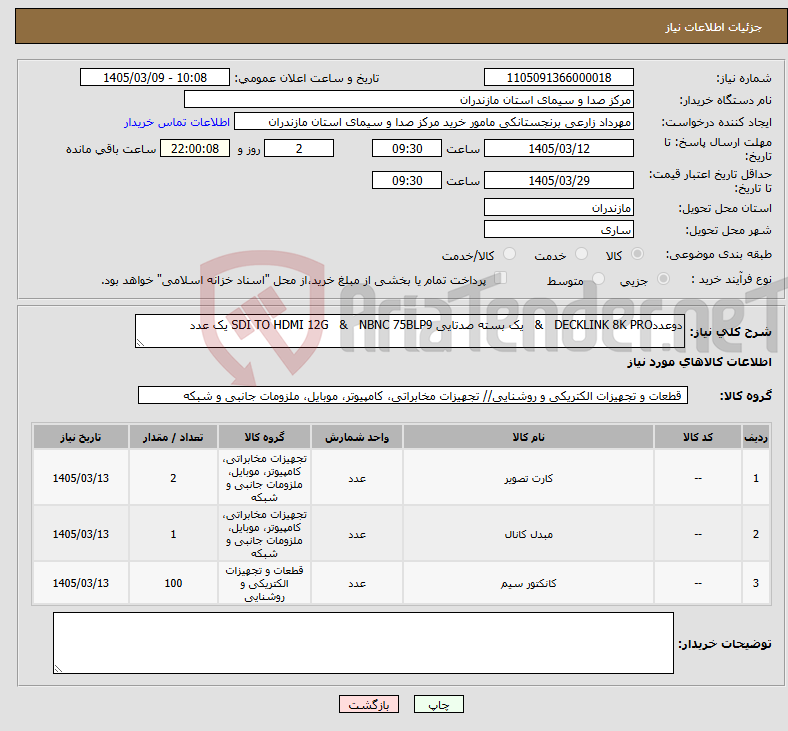
Task: Click the بازگشت back button
Action: click(x=369, y=704)
